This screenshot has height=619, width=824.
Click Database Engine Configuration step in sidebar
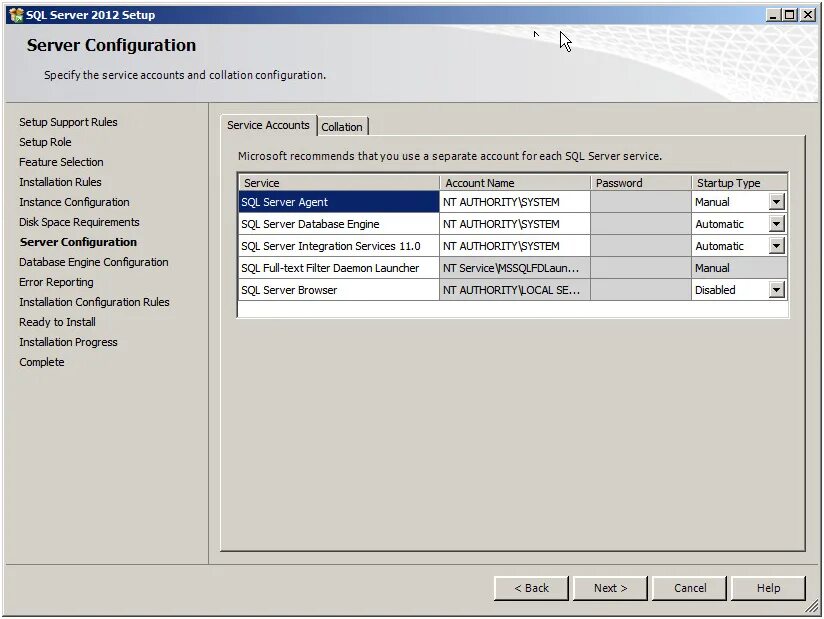[x=94, y=262]
